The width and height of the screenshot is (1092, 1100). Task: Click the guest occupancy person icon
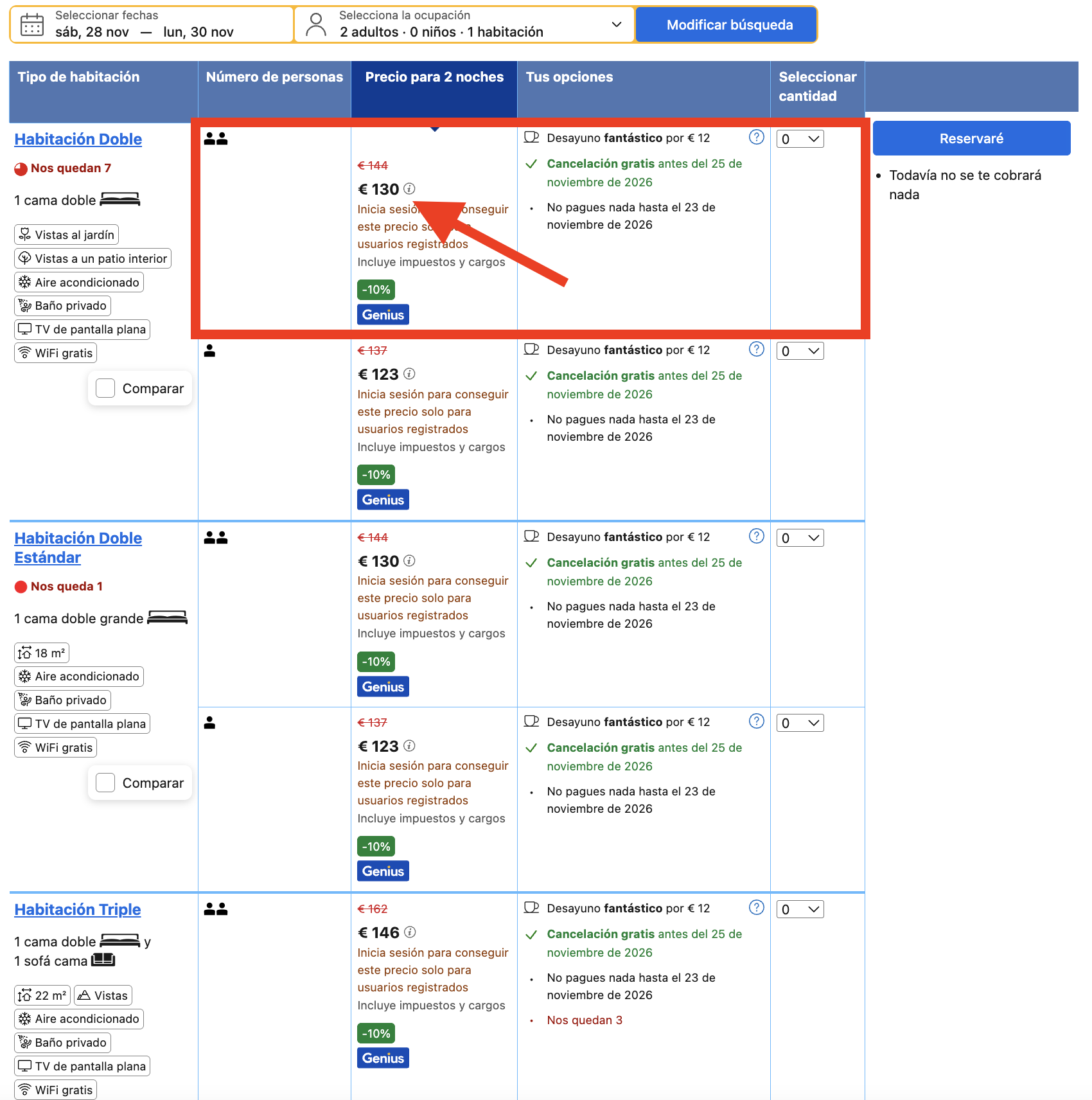point(316,24)
